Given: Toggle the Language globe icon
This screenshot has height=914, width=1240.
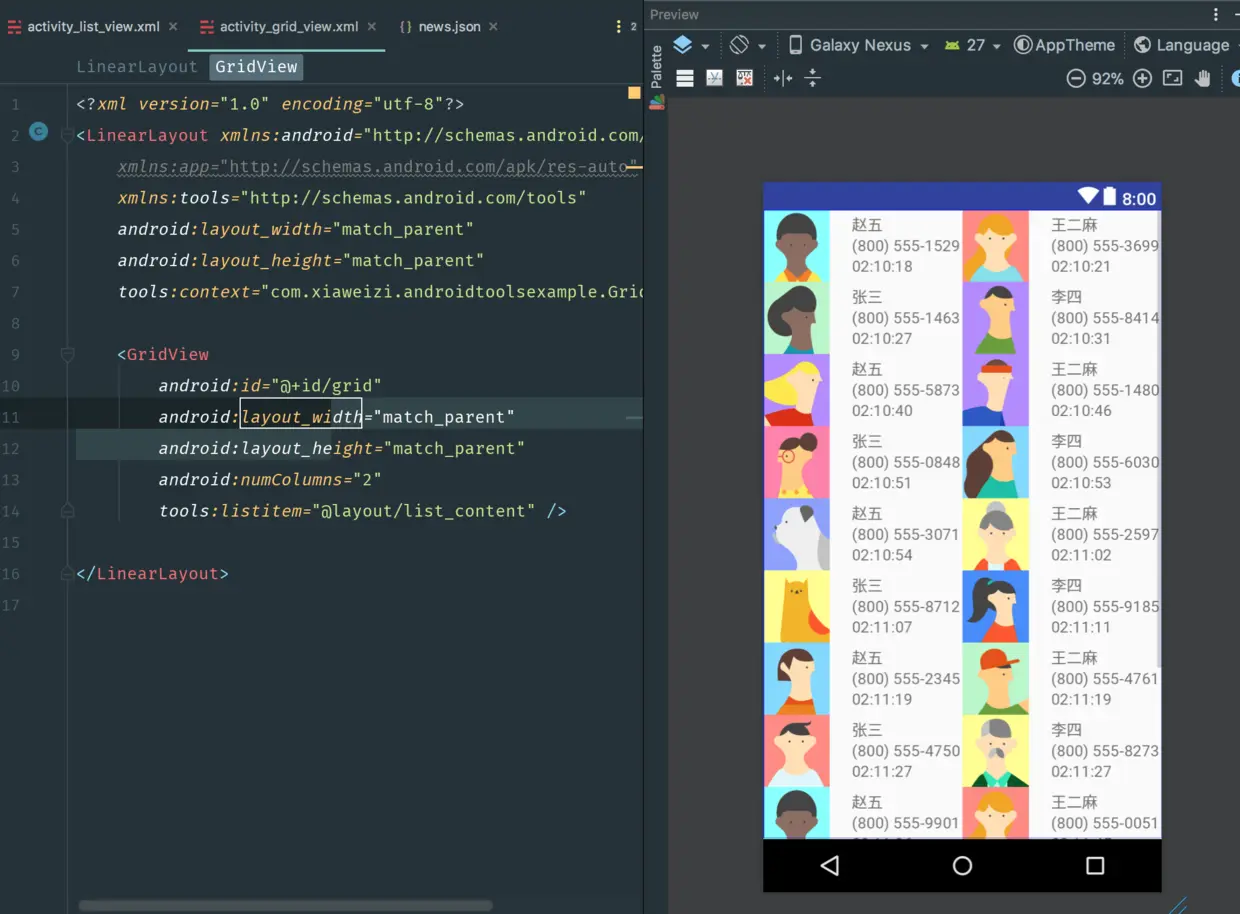Looking at the screenshot, I should point(1143,44).
